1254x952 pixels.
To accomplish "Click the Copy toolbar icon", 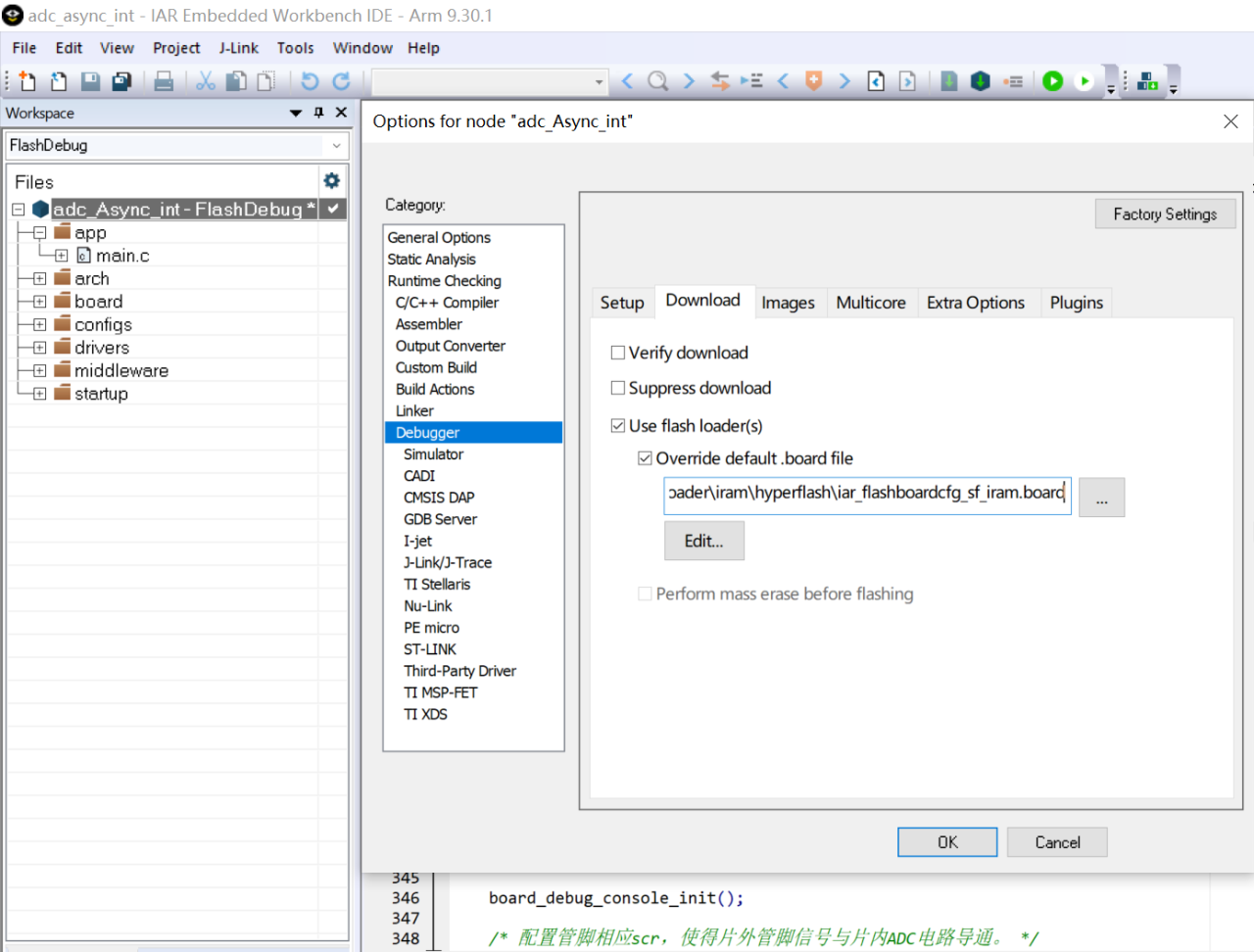I will click(x=236, y=81).
